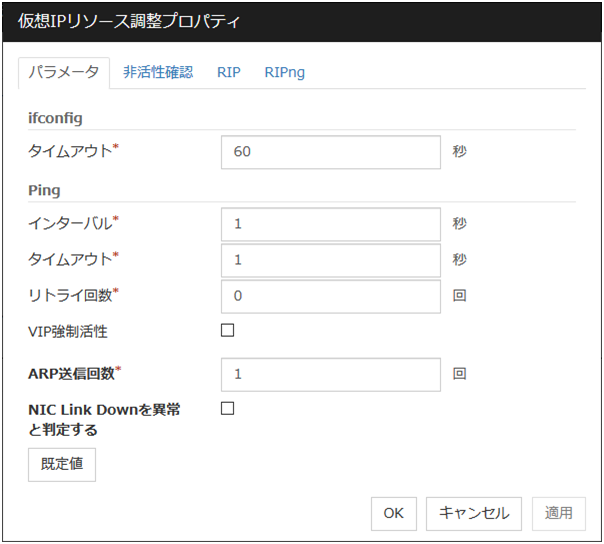The image size is (604, 544).
Task: Click the VIP強制活性 label text
Action: tap(66, 332)
